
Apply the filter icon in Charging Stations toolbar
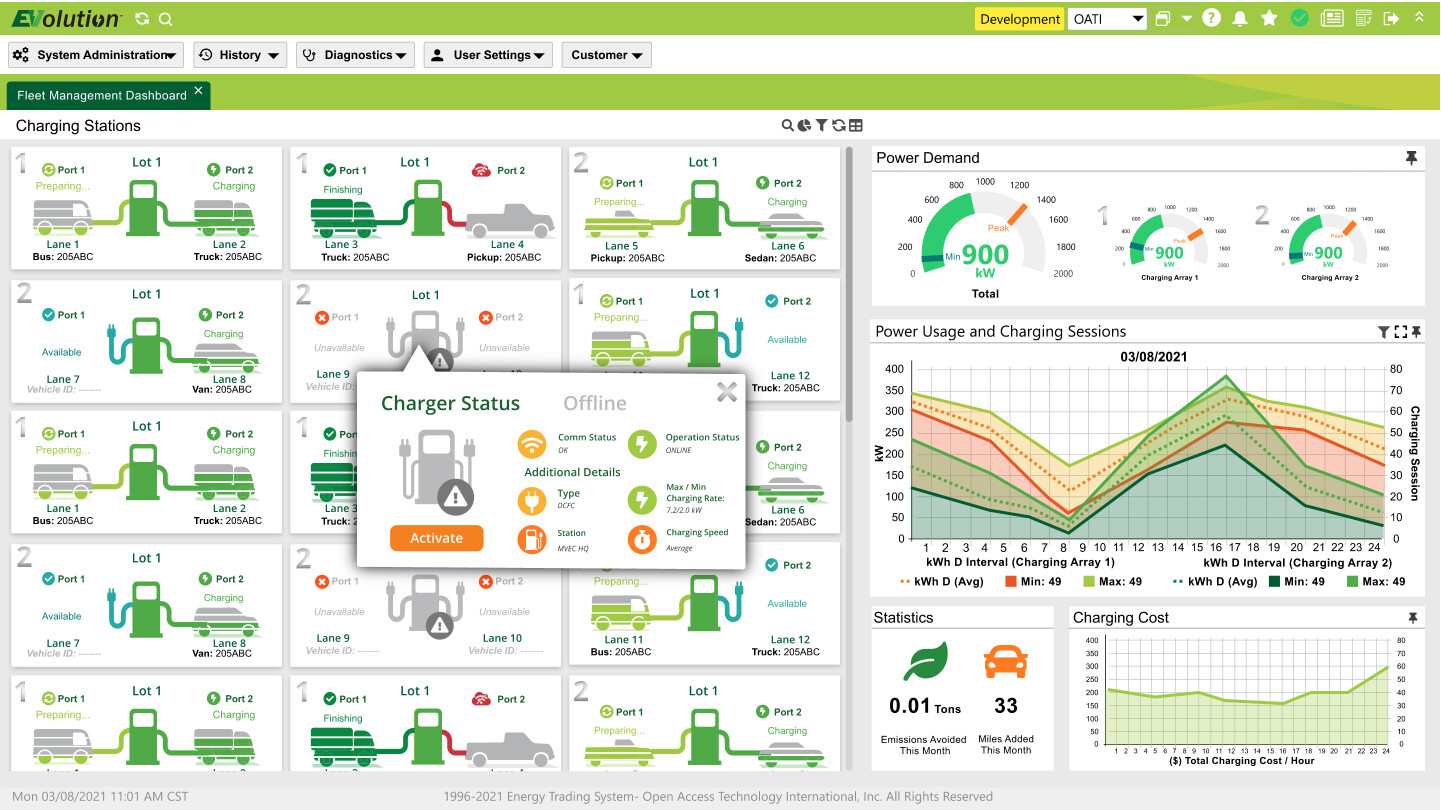pyautogui.click(x=821, y=125)
